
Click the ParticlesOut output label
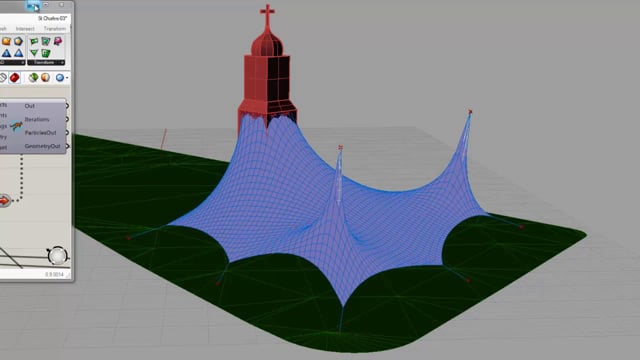[x=40, y=133]
